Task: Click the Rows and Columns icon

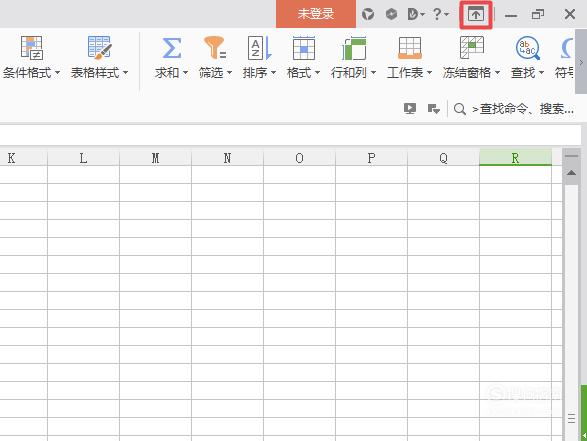Action: point(354,48)
